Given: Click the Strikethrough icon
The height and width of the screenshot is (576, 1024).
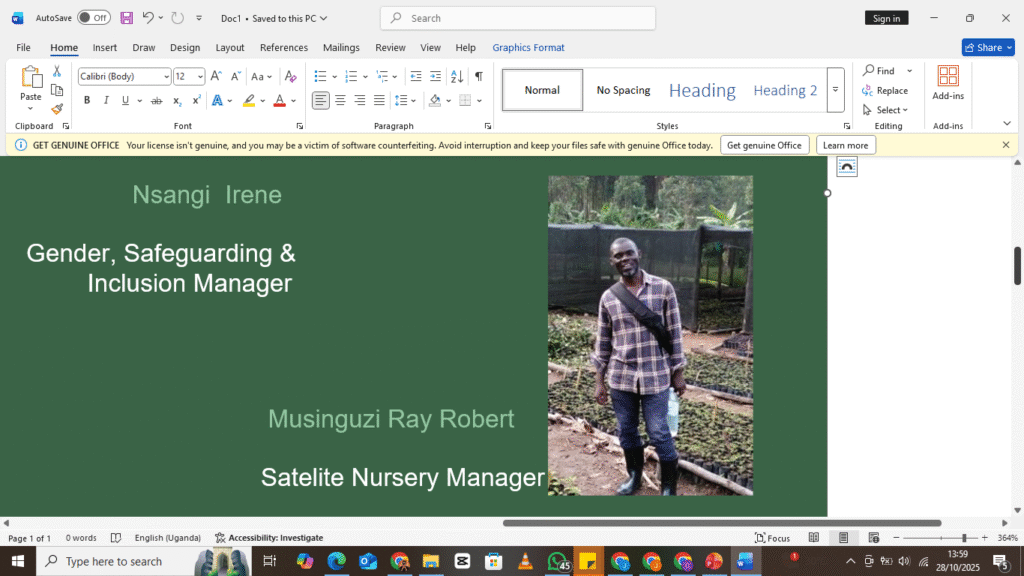Looking at the screenshot, I should point(156,100).
